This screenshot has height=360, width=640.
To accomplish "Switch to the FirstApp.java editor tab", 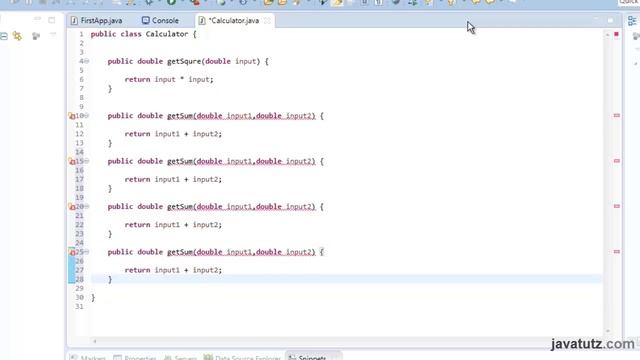I will point(96,20).
